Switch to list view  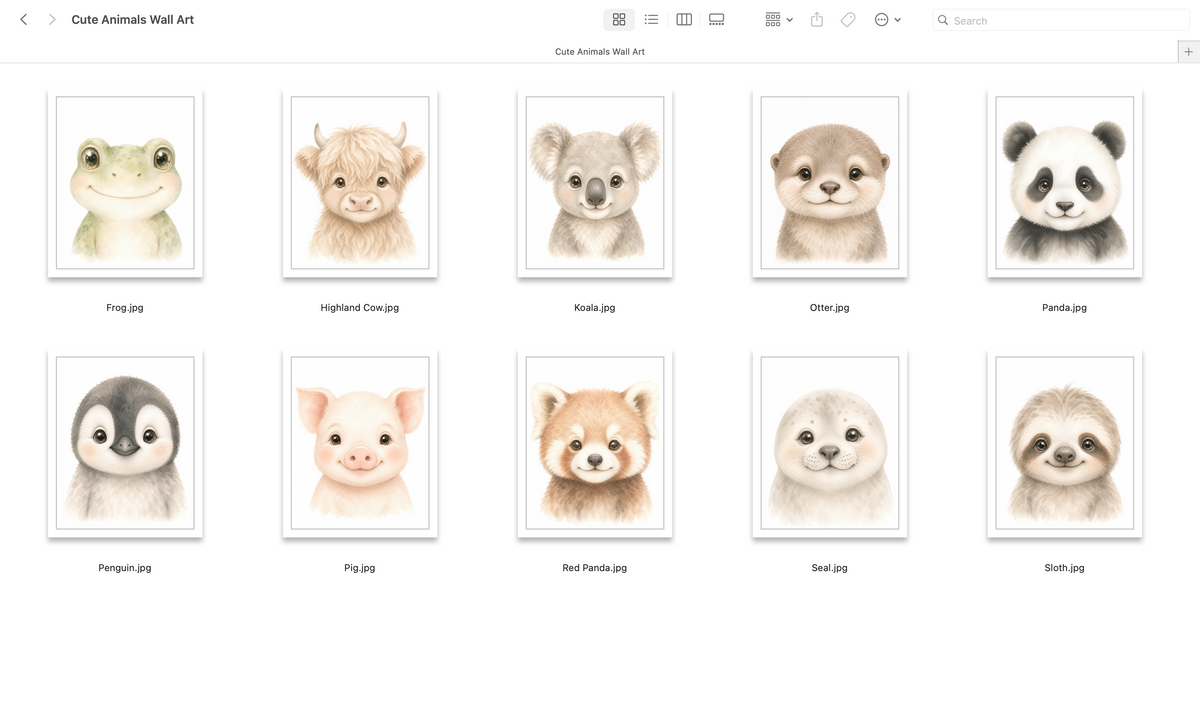tap(651, 20)
